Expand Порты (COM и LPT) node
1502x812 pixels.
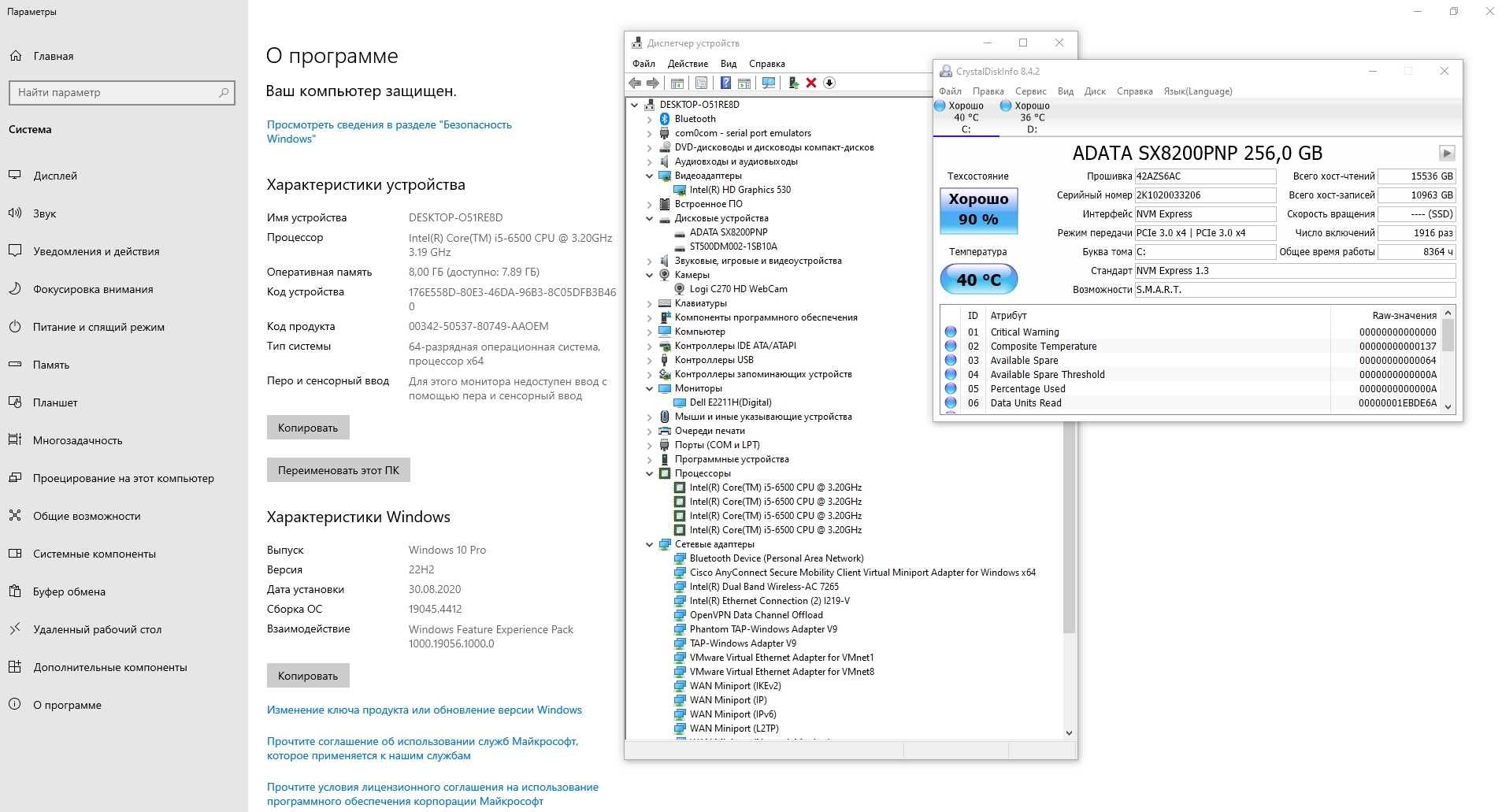[650, 445]
